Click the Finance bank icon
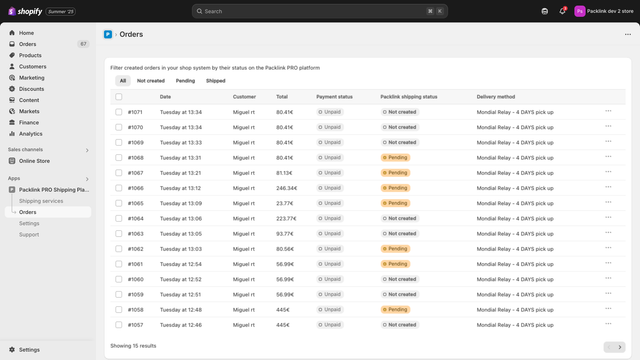Screen dimensions: 640x360 (x=12, y=122)
